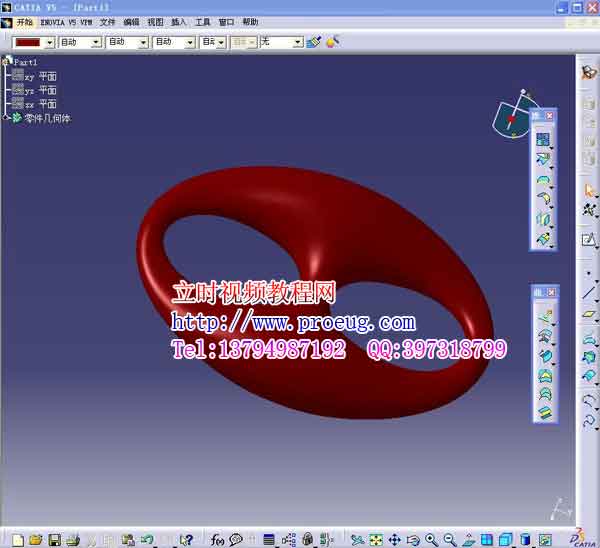Open the 无 dropdown
The width and height of the screenshot is (600, 548).
[x=298, y=42]
